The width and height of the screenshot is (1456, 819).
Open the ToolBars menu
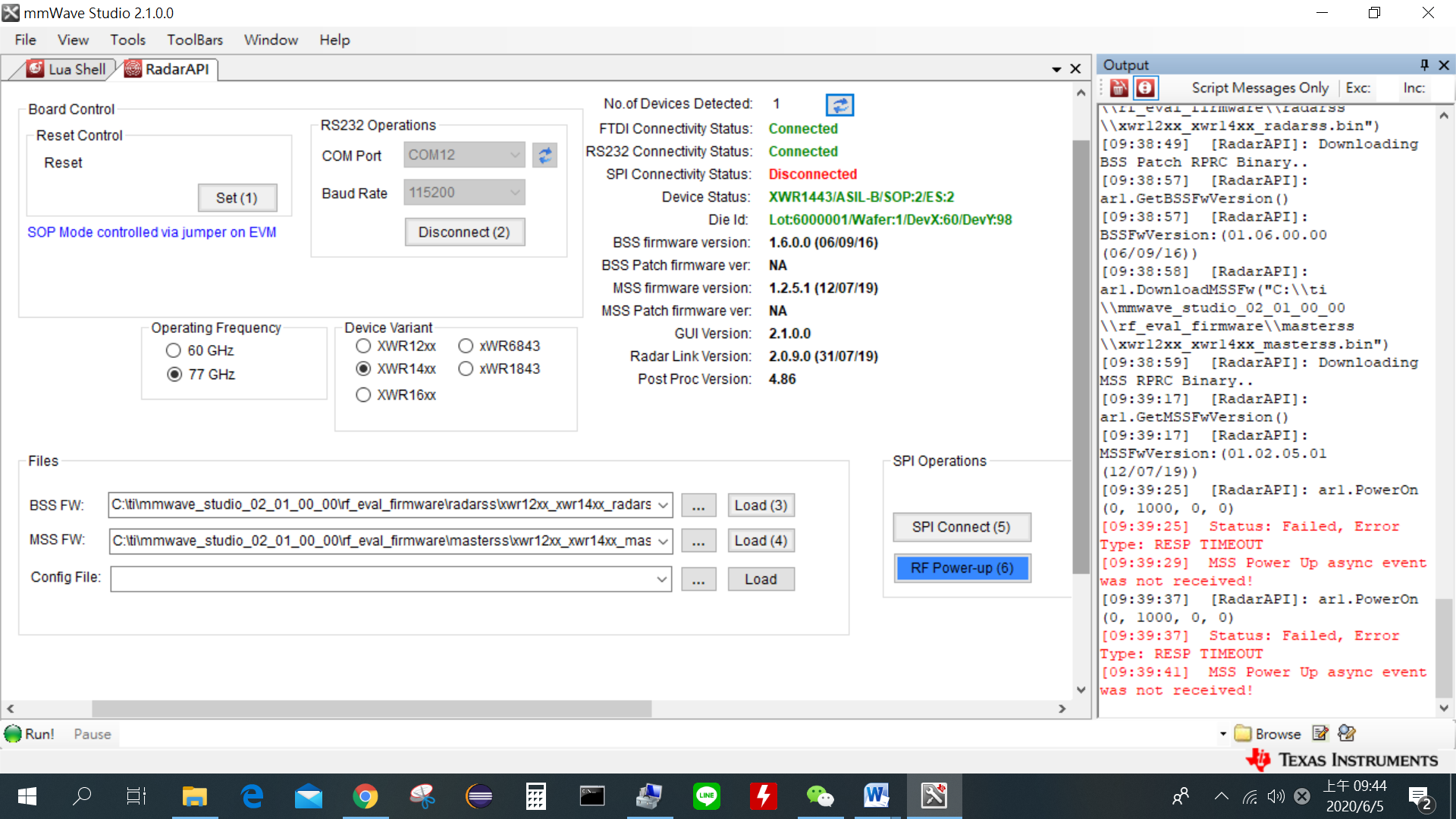tap(195, 39)
